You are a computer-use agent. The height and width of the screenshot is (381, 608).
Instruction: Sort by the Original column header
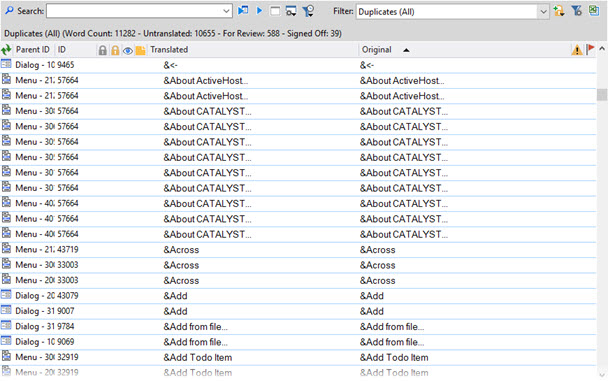377,50
